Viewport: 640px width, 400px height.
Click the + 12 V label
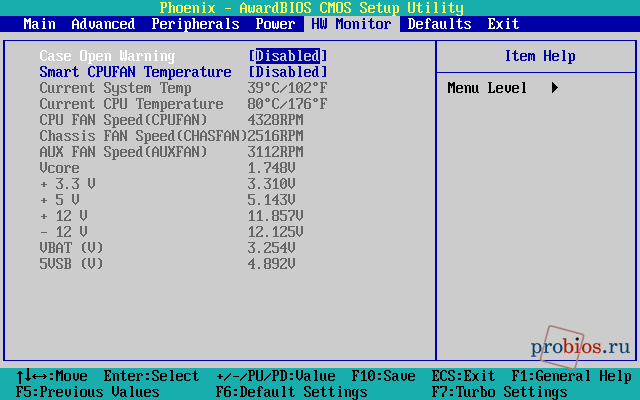click(64, 216)
